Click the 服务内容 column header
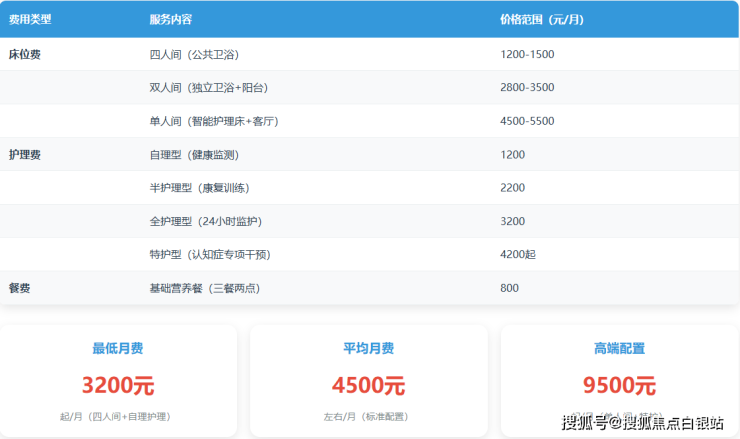 pos(170,19)
